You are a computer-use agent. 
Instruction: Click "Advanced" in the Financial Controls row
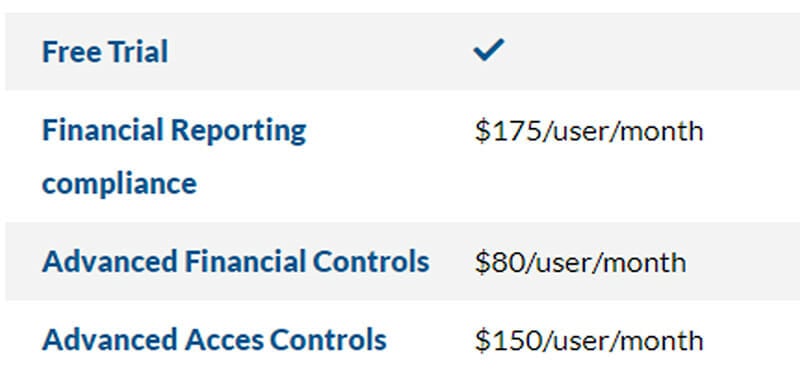(x=110, y=261)
